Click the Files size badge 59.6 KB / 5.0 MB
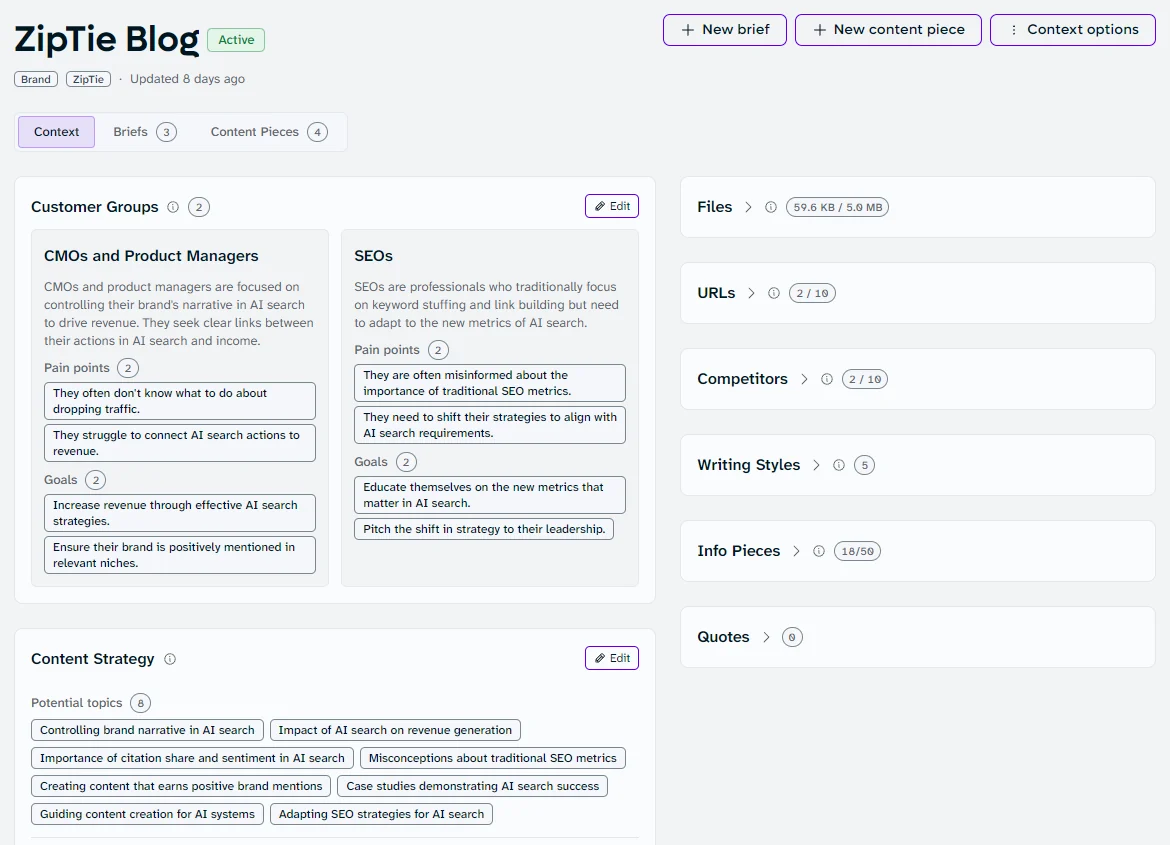The image size is (1170, 845). [x=837, y=208]
